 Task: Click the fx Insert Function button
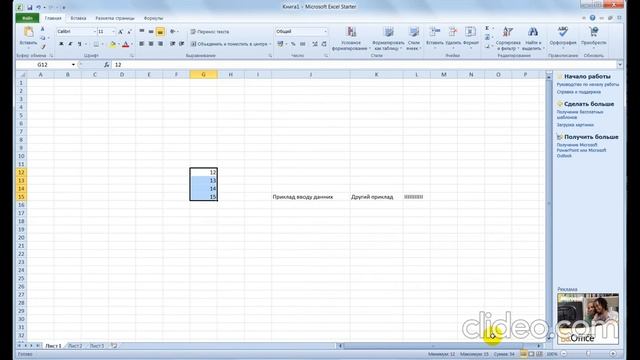(x=107, y=65)
